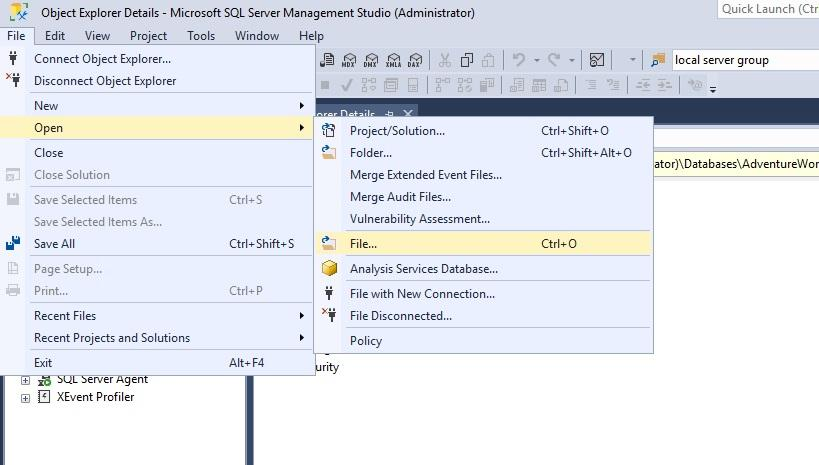Click the Open menu entry
The width and height of the screenshot is (819, 465).
tap(157, 127)
